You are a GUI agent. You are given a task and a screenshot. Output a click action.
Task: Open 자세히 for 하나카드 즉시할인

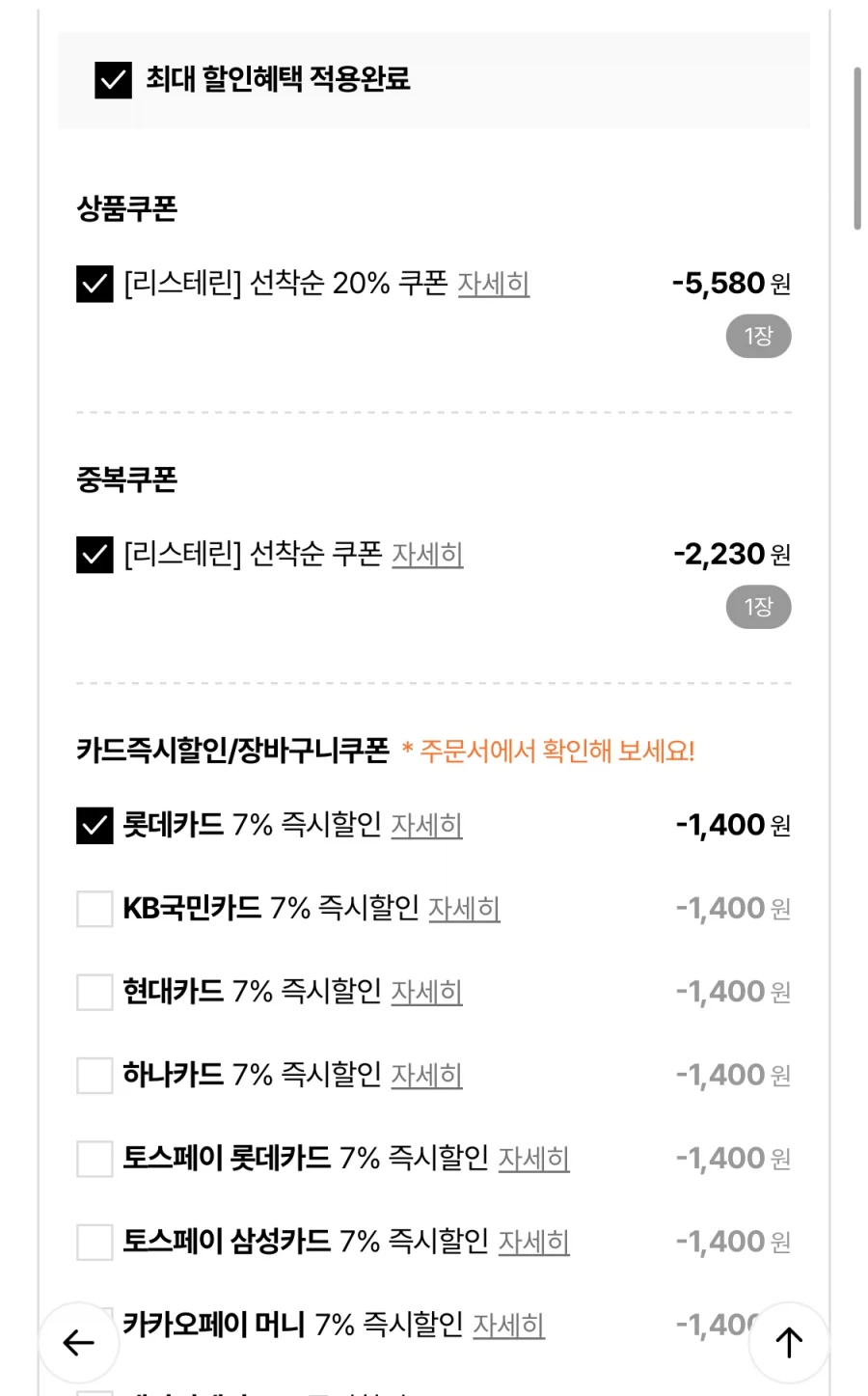pyautogui.click(x=427, y=1076)
